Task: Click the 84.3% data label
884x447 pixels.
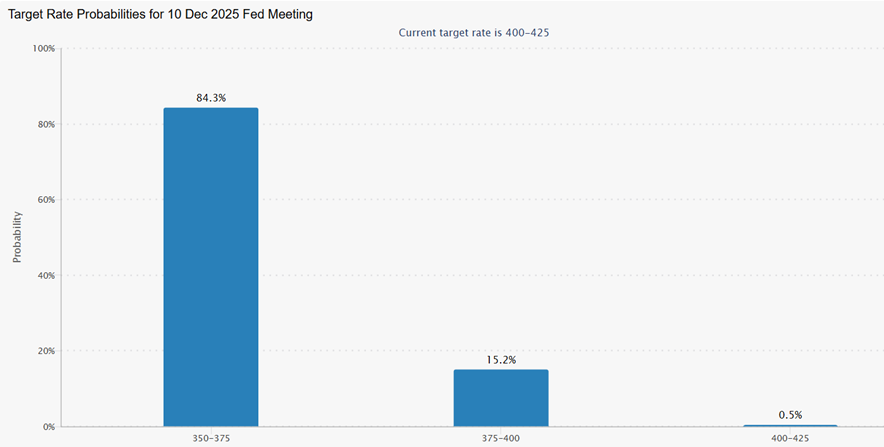Action: tap(211, 98)
